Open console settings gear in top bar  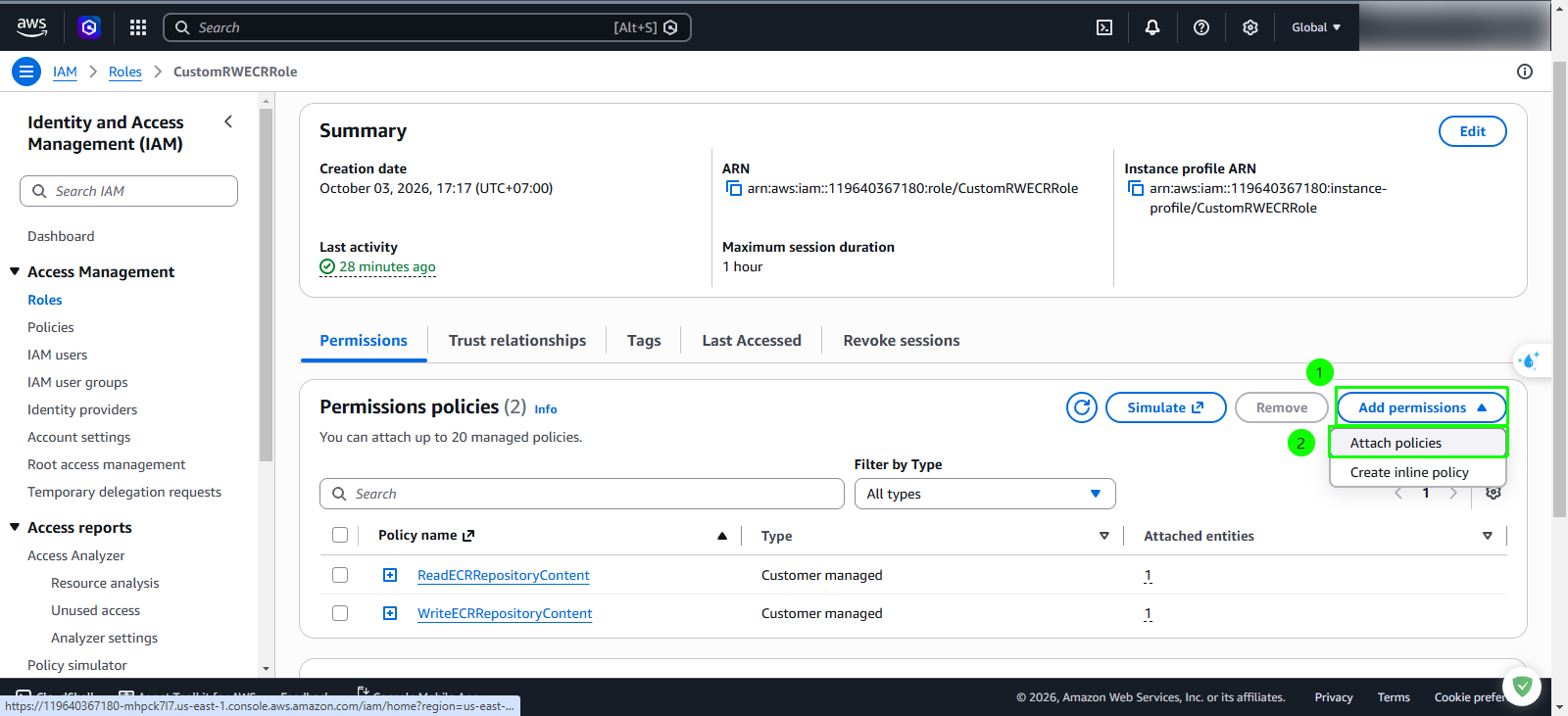pos(1250,27)
